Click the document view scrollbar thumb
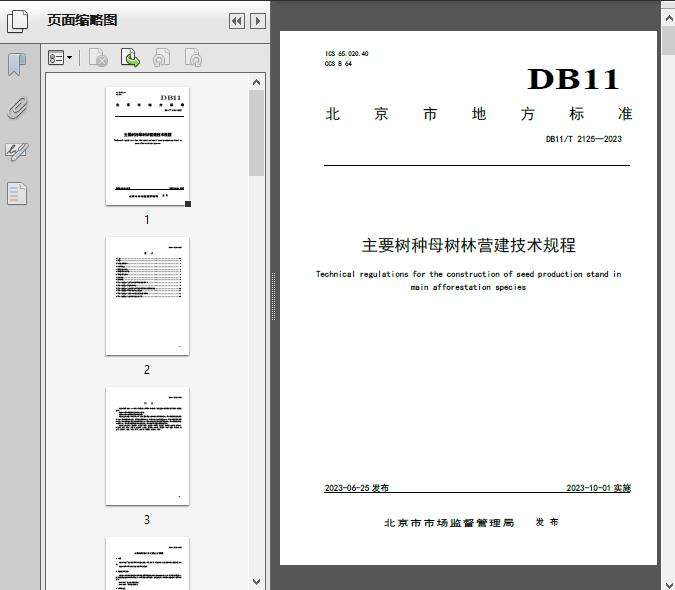 point(669,40)
